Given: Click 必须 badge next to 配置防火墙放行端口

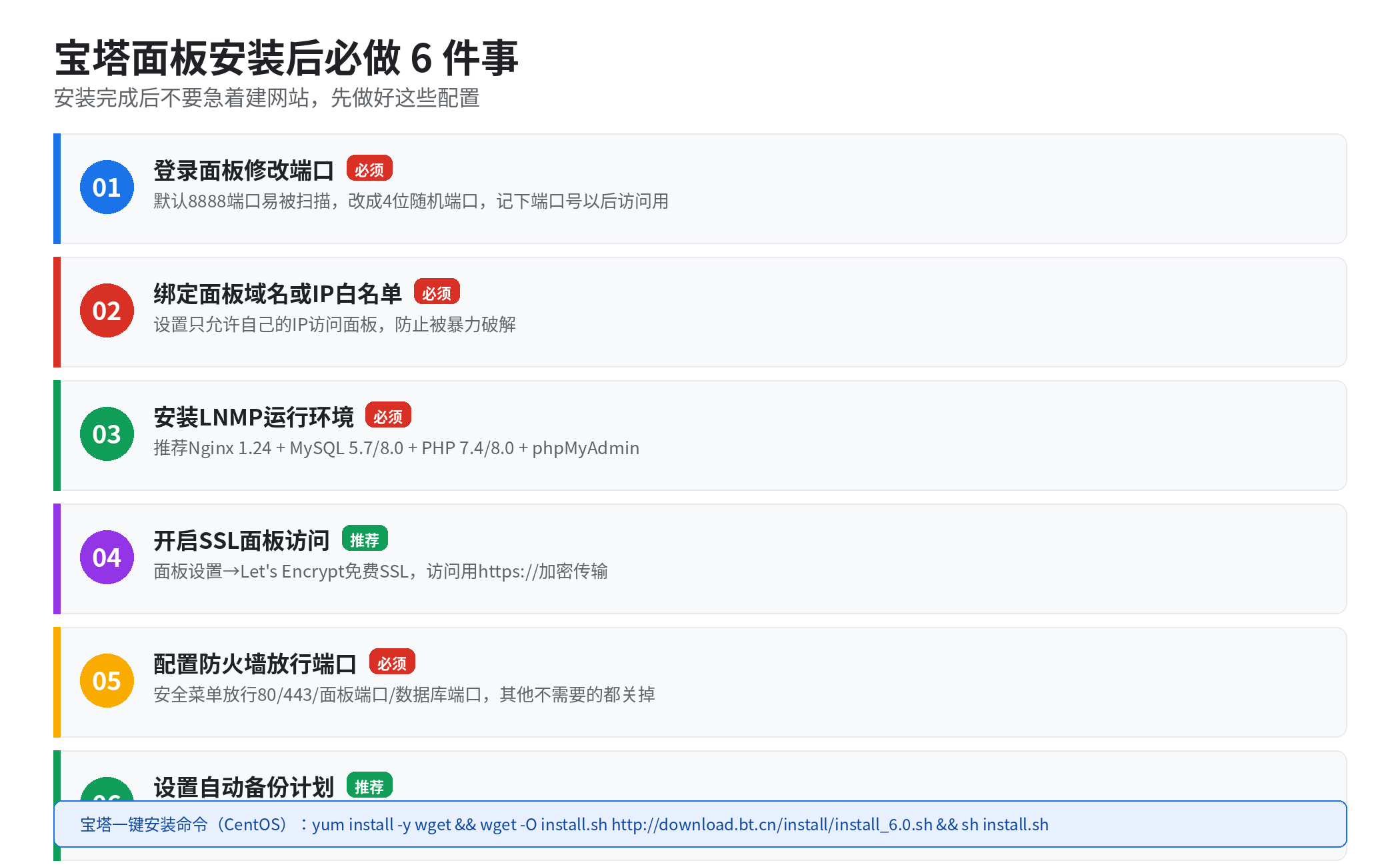Looking at the screenshot, I should [392, 662].
